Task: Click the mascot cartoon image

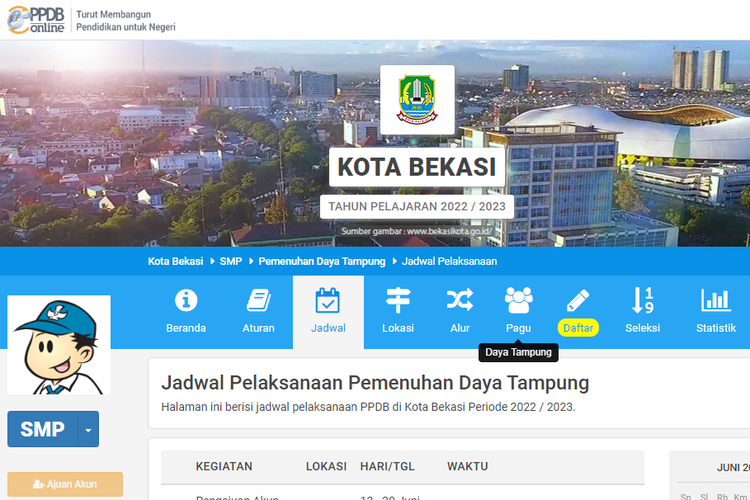Action: point(59,345)
